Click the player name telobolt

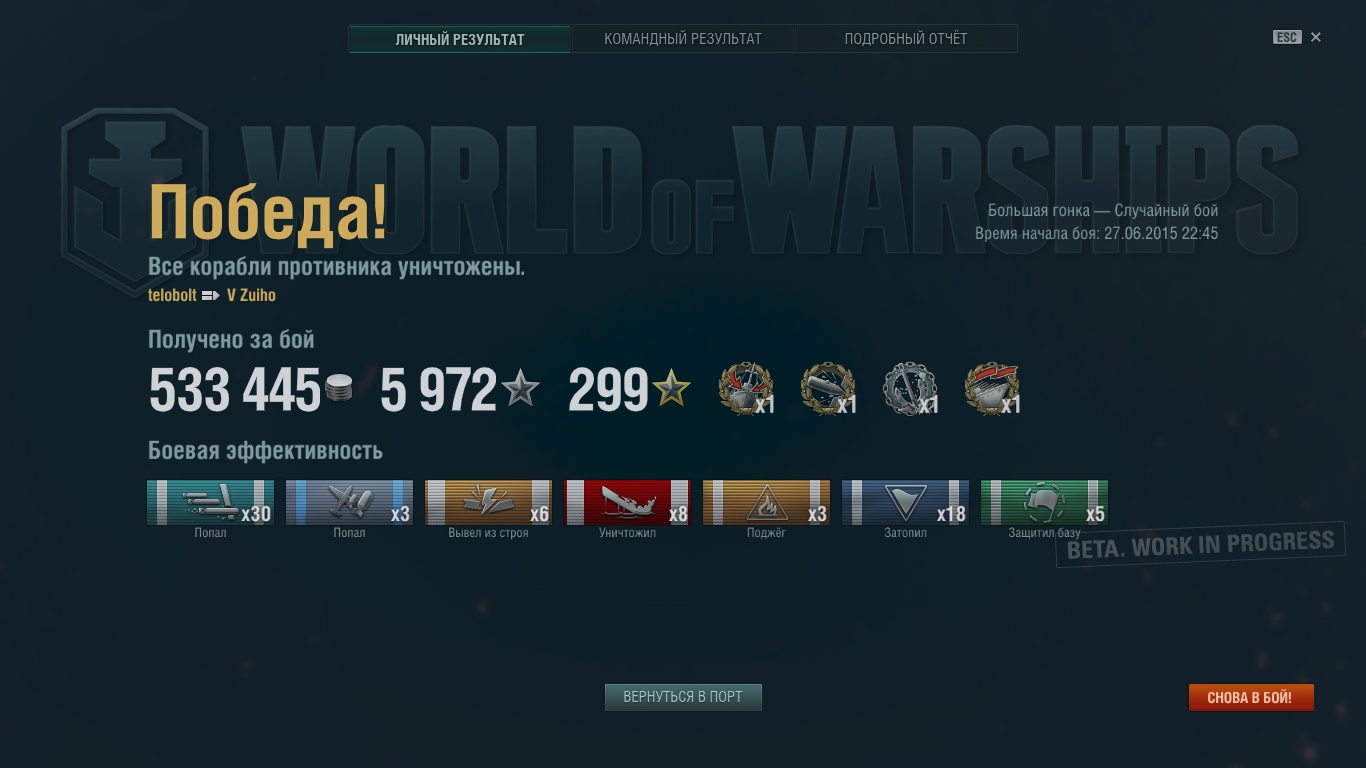coord(172,296)
